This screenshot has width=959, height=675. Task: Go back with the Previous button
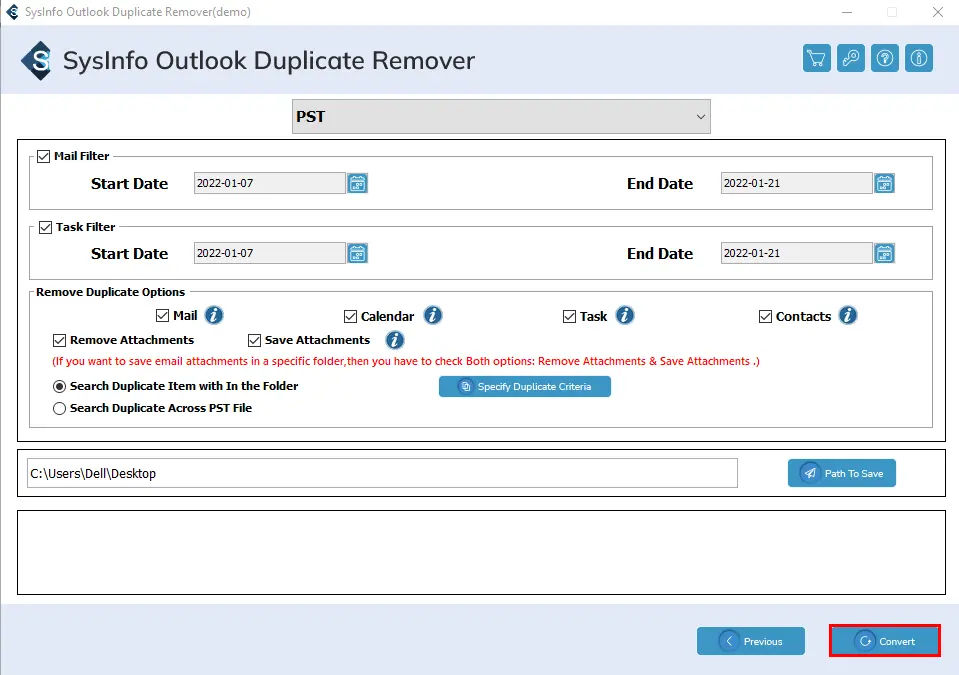coord(750,641)
